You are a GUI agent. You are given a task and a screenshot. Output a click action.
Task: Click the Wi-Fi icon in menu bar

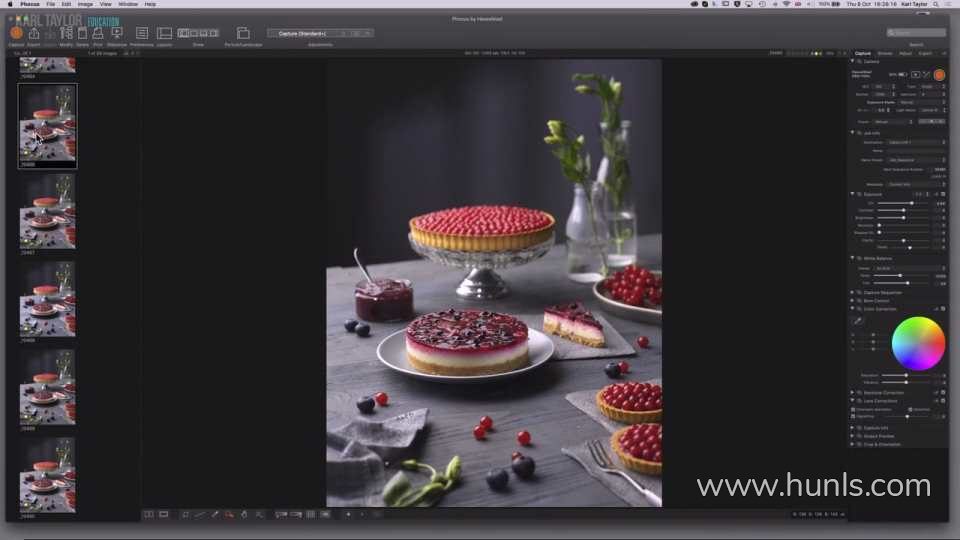click(786, 4)
